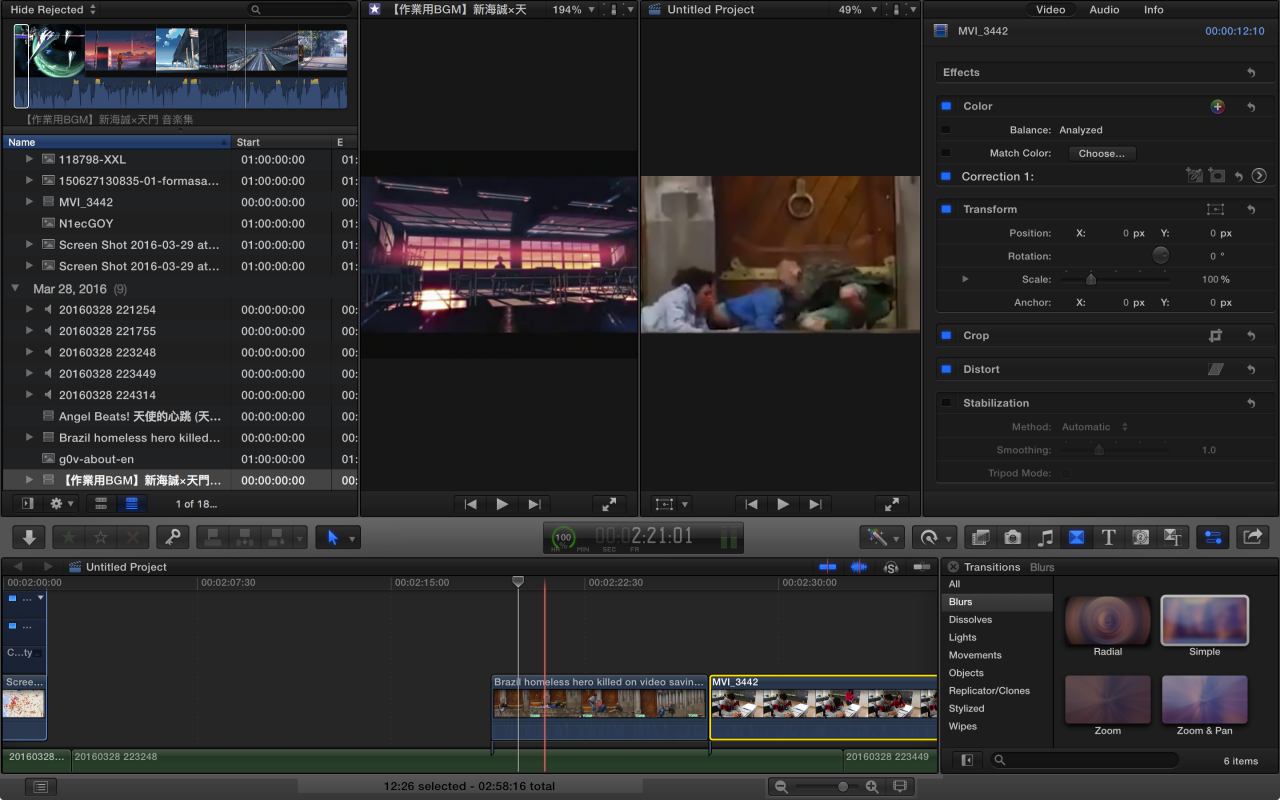Viewport: 1280px width, 800px height.
Task: Click the Share export button
Action: point(1252,537)
